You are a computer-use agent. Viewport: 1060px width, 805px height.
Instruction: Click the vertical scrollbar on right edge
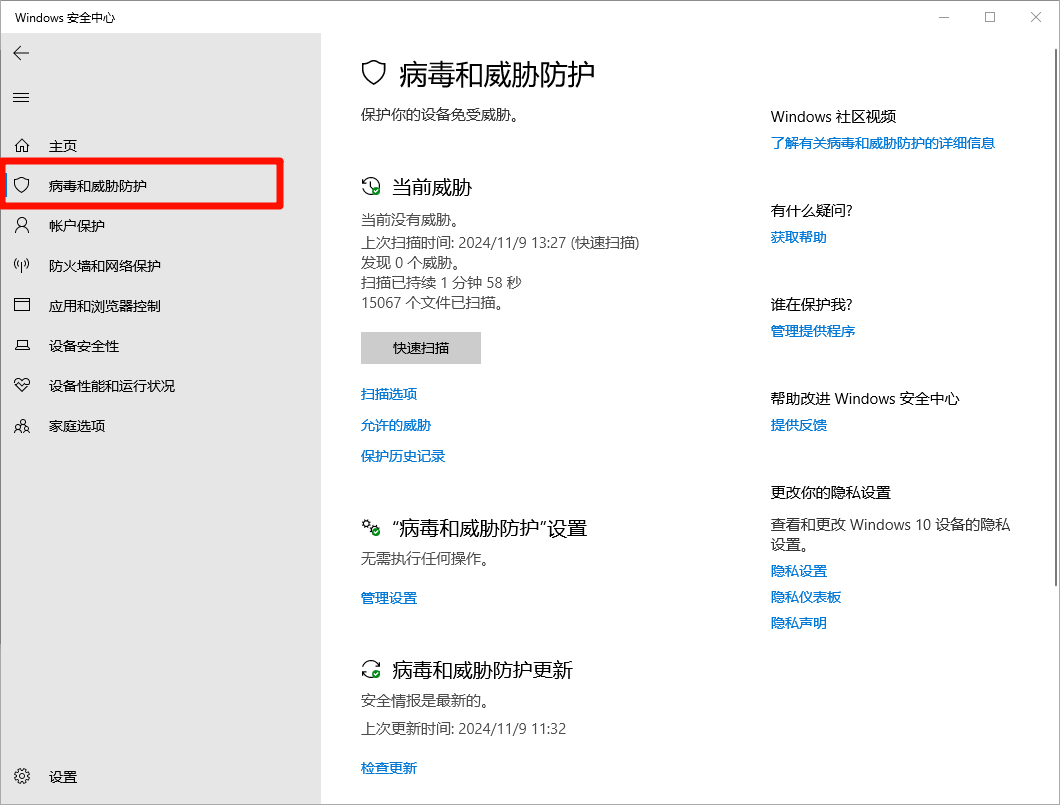(1056, 318)
